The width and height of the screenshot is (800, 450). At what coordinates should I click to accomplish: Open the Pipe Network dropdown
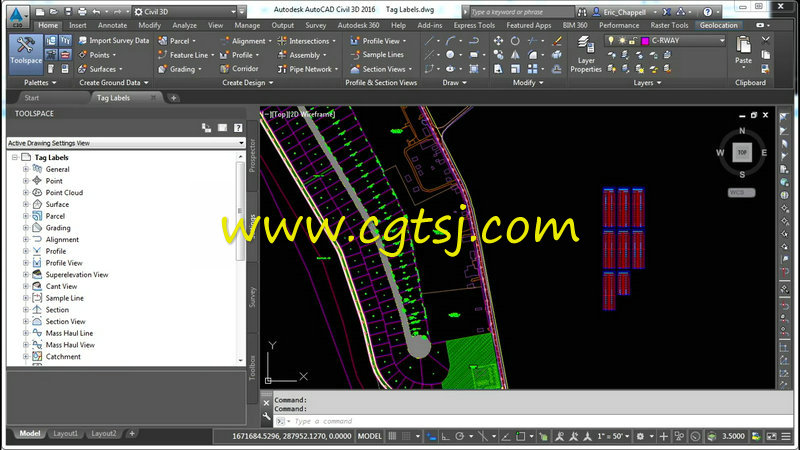(x=308, y=69)
